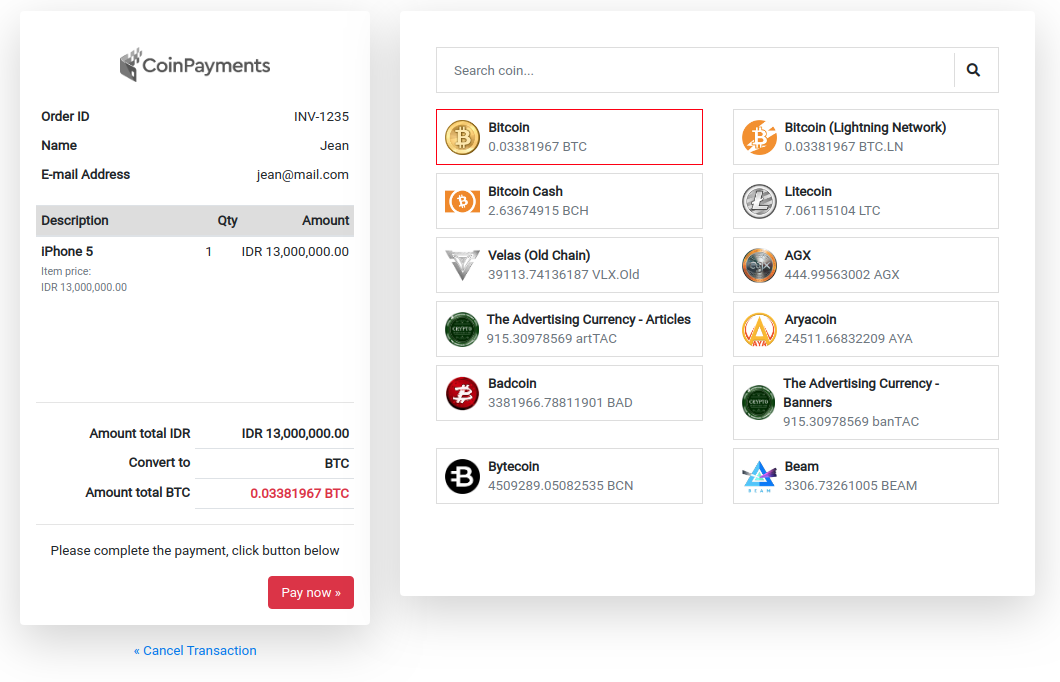The image size is (1060, 682).
Task: Click the silver Litecoin icon
Action: click(759, 201)
